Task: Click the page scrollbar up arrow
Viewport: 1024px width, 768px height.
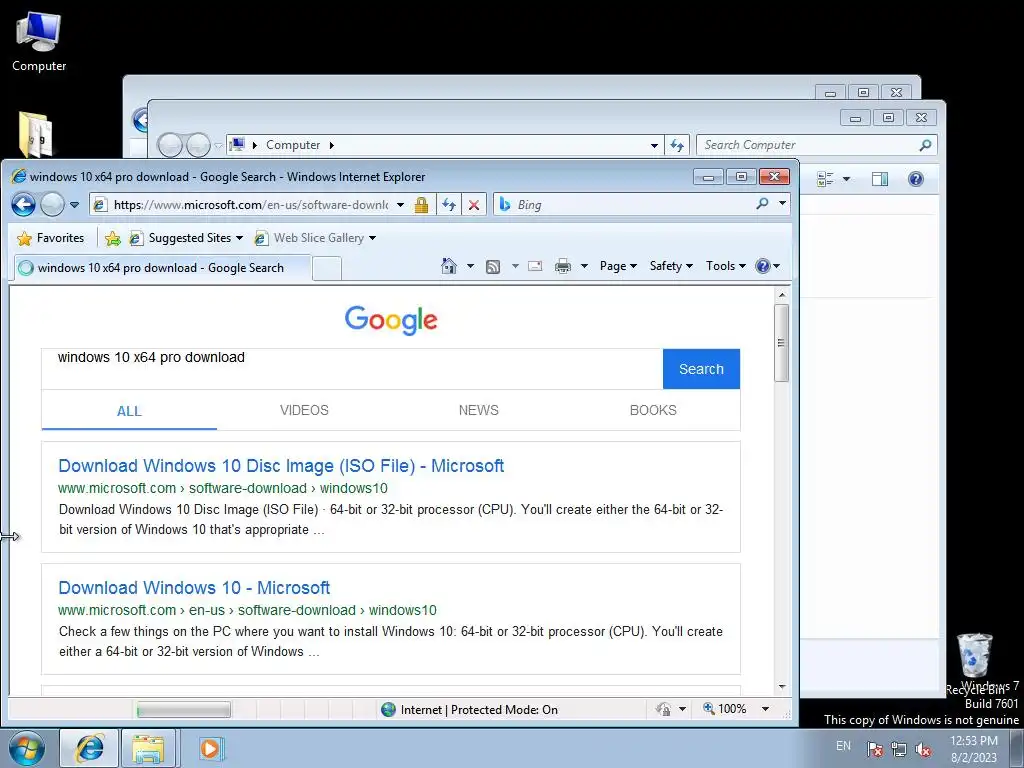Action: pyautogui.click(x=782, y=295)
